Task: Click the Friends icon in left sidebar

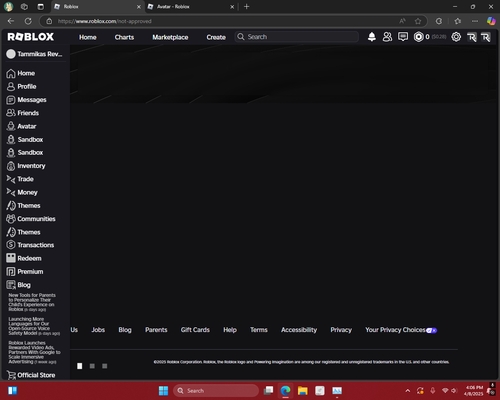Action: pos(11,113)
